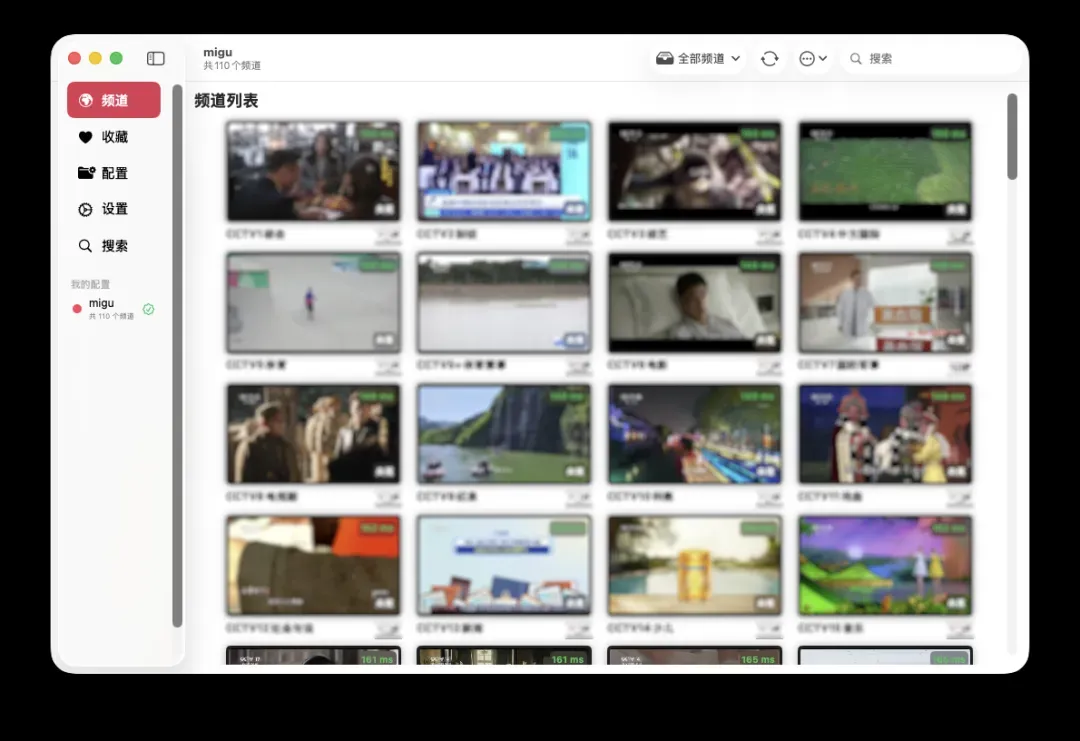The height and width of the screenshot is (741, 1080).
Task: Click the refresh channels icon
Action: point(769,59)
